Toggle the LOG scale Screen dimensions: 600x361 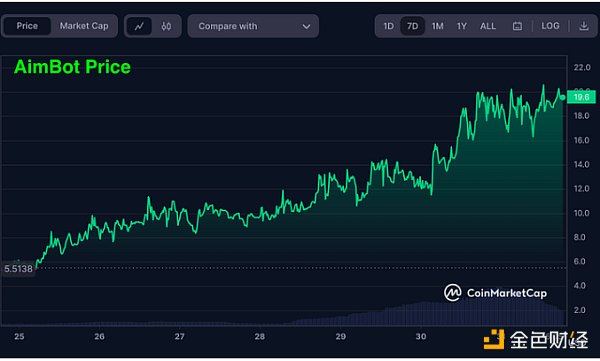pyautogui.click(x=550, y=26)
